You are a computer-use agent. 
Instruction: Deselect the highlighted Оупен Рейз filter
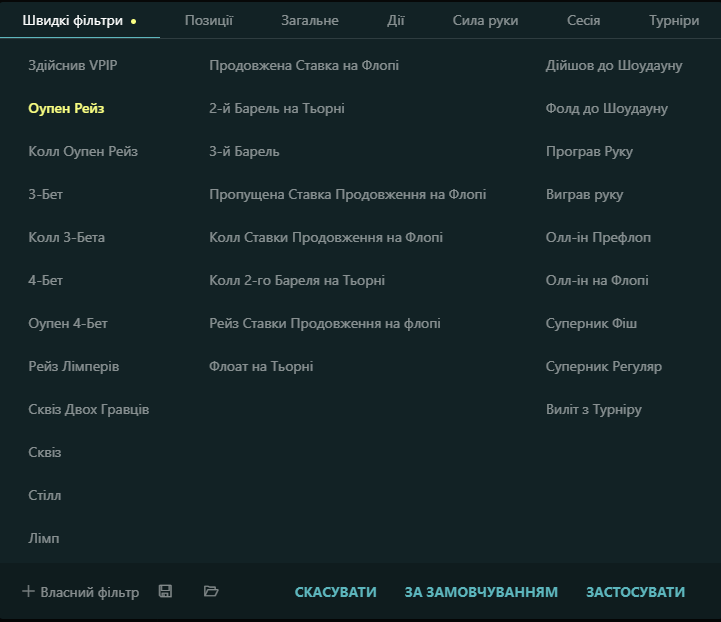(x=66, y=108)
